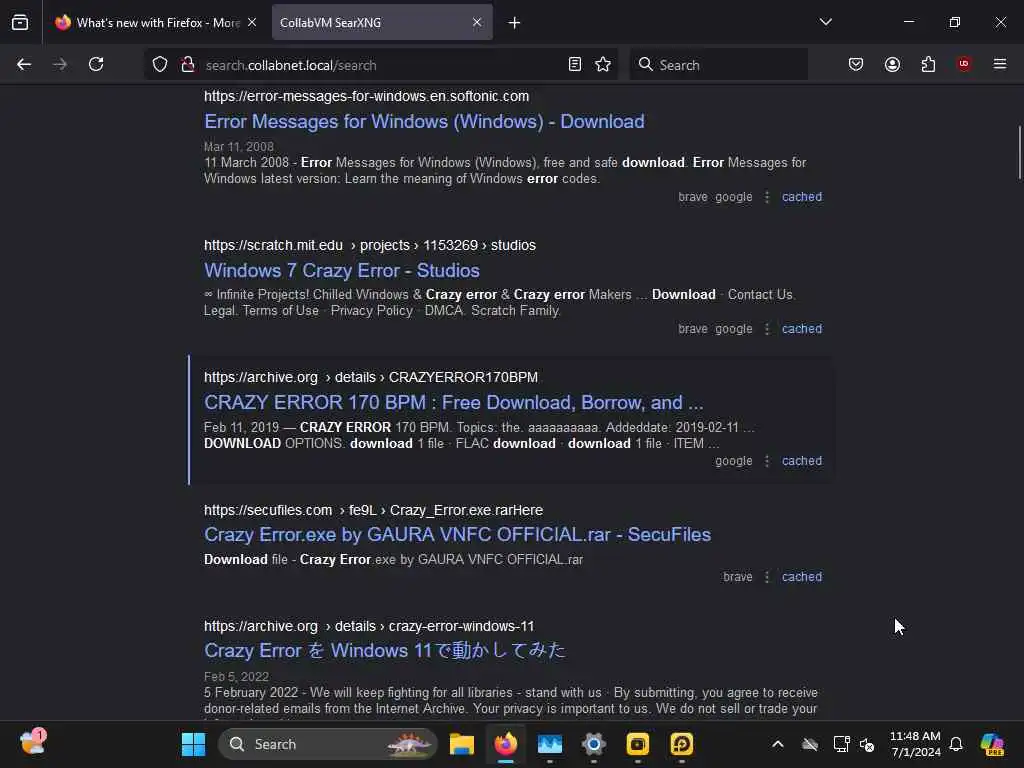The height and width of the screenshot is (768, 1024).
Task: Toggle reader view icon in address bar
Action: coord(575,64)
